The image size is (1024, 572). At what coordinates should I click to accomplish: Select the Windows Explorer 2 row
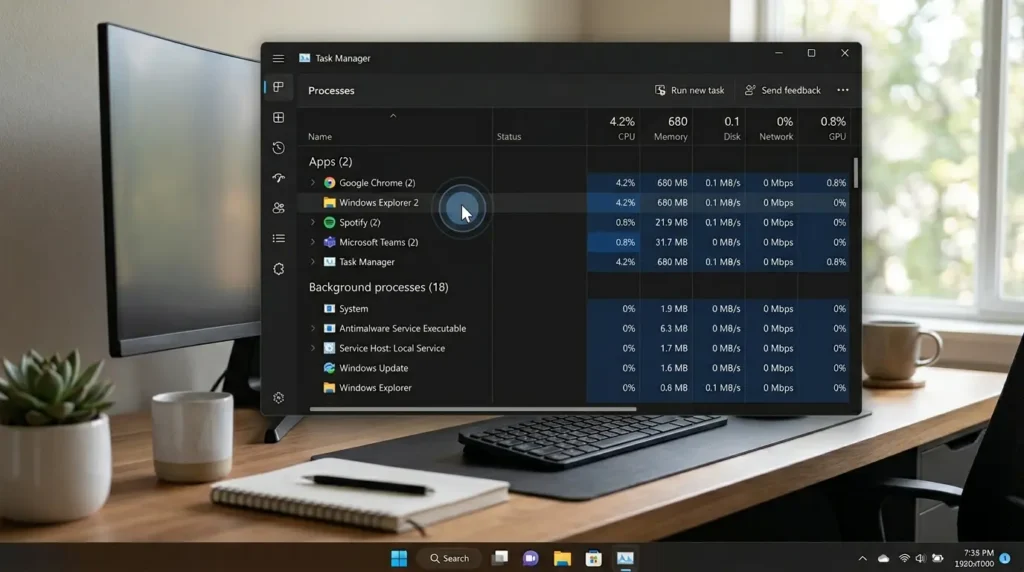pos(573,202)
